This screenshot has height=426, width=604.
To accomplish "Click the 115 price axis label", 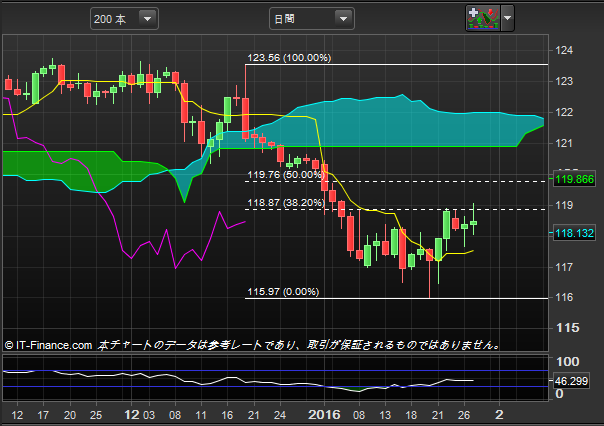I will 567,328.
